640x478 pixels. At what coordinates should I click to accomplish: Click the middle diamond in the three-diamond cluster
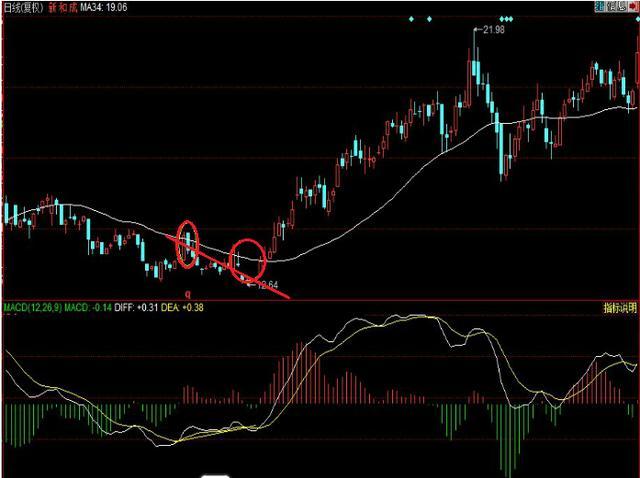(505, 19)
